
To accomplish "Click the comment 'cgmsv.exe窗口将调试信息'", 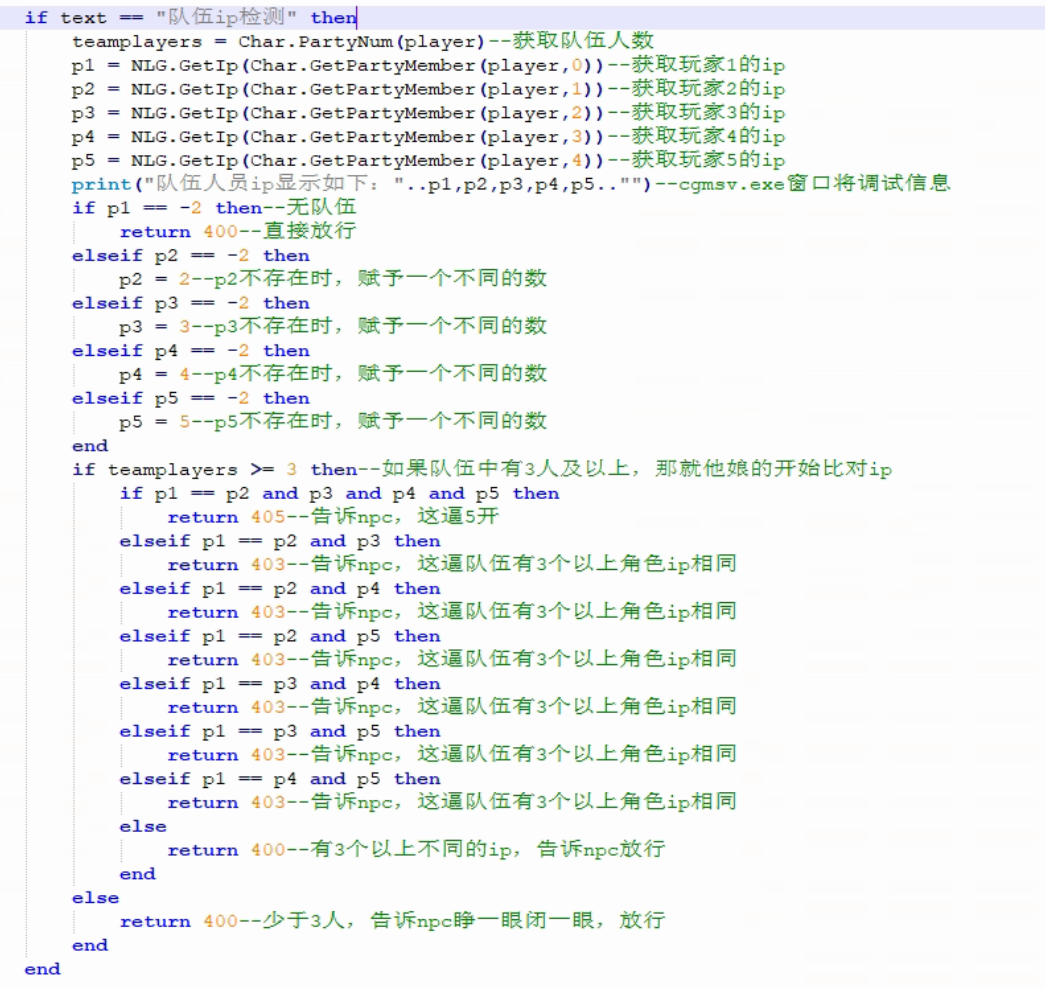I will tap(814, 183).
